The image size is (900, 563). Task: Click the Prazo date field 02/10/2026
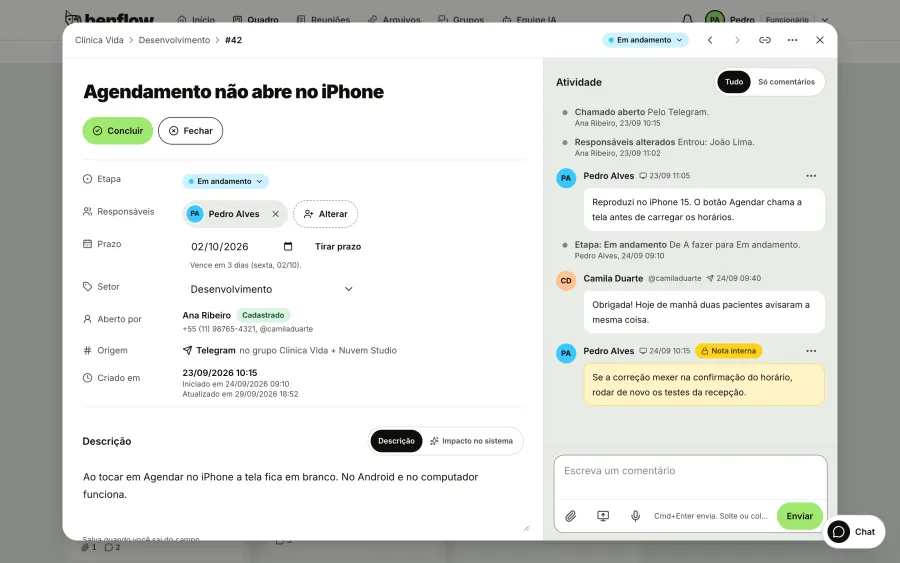(220, 247)
